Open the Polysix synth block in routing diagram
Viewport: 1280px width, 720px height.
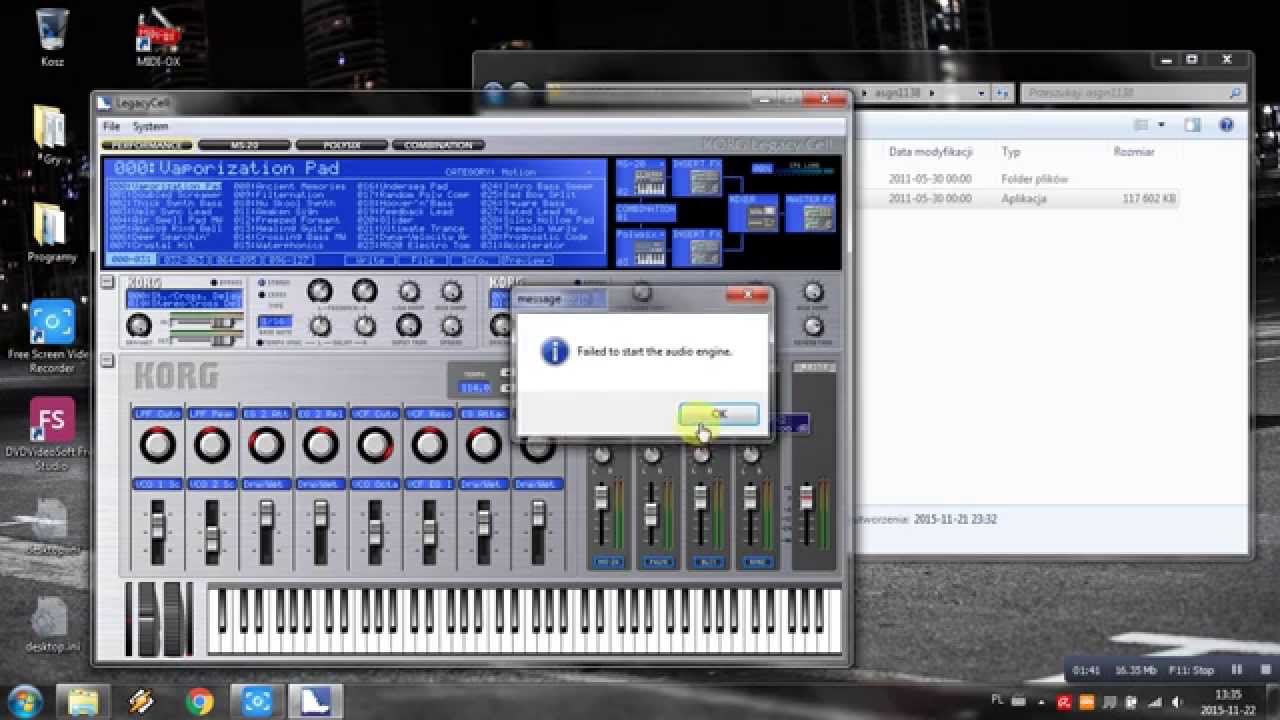(x=641, y=249)
